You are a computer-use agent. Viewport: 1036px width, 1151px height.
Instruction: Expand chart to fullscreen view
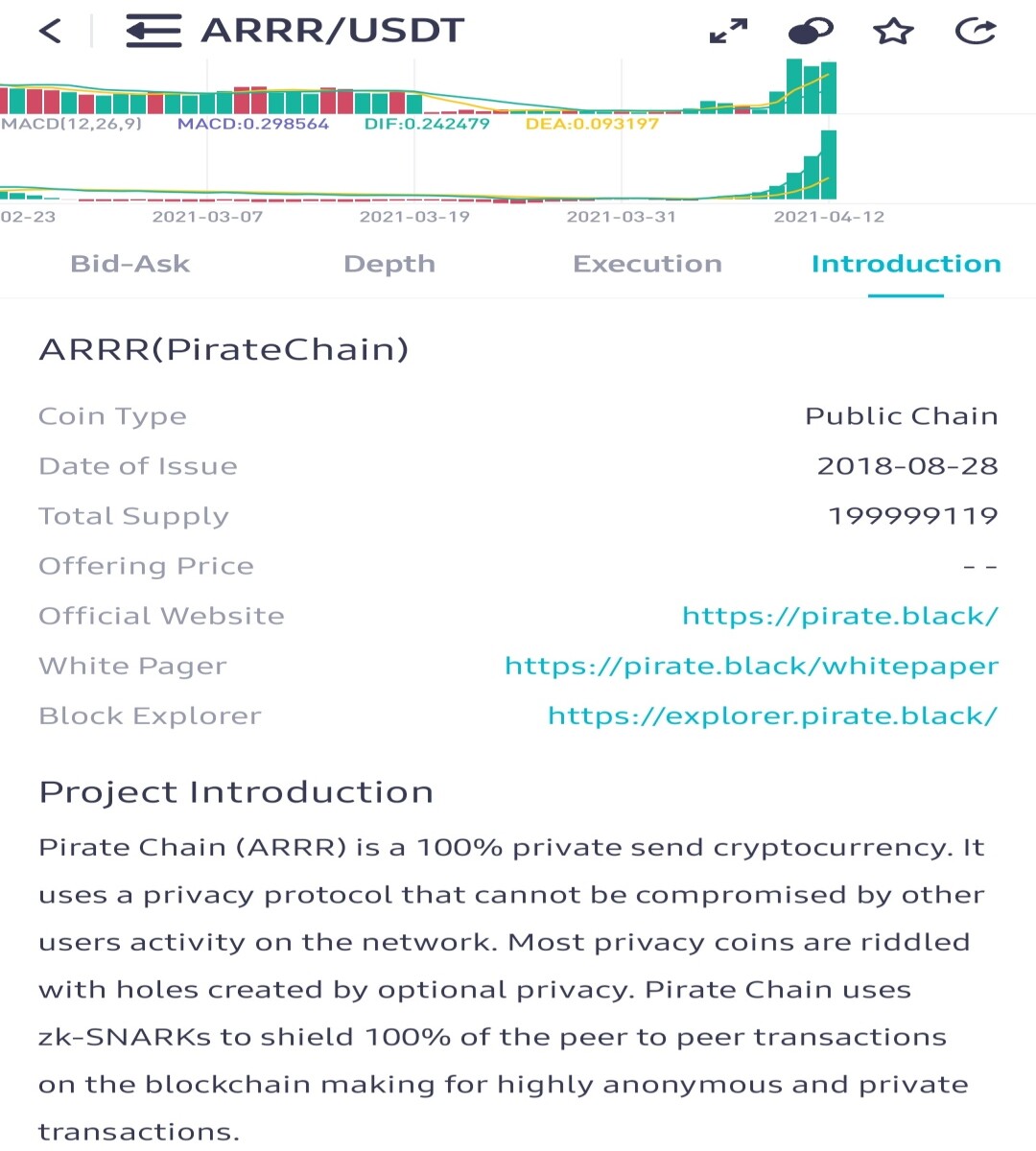click(728, 32)
